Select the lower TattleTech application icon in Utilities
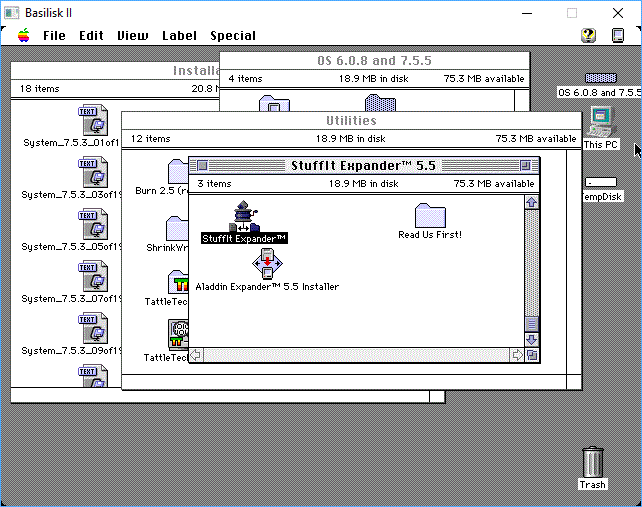 pos(179,334)
